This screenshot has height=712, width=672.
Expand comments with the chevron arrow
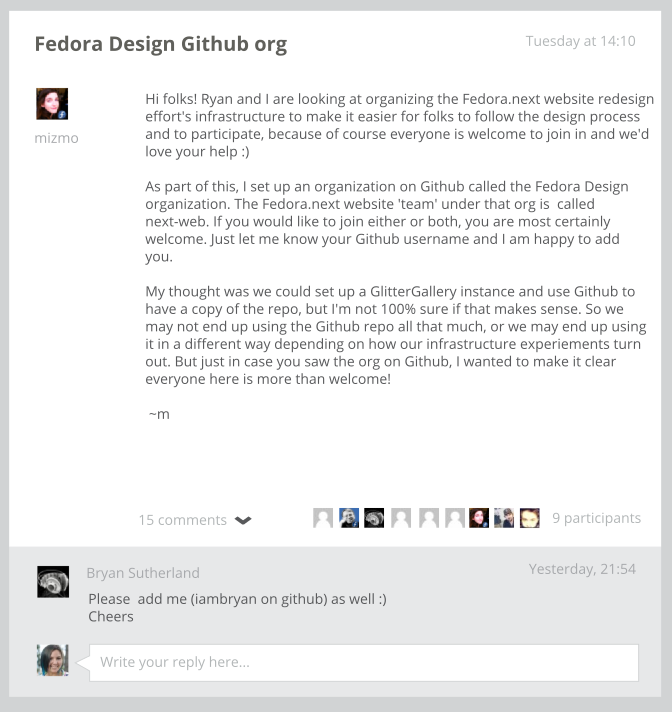tap(243, 520)
